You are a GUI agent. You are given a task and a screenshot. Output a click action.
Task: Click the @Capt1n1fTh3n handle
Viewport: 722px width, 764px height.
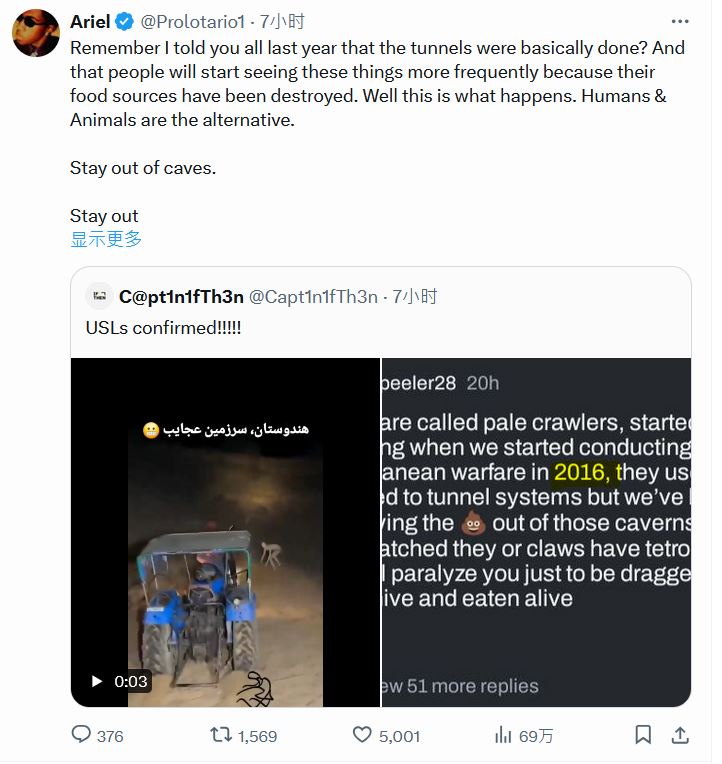[x=313, y=296]
